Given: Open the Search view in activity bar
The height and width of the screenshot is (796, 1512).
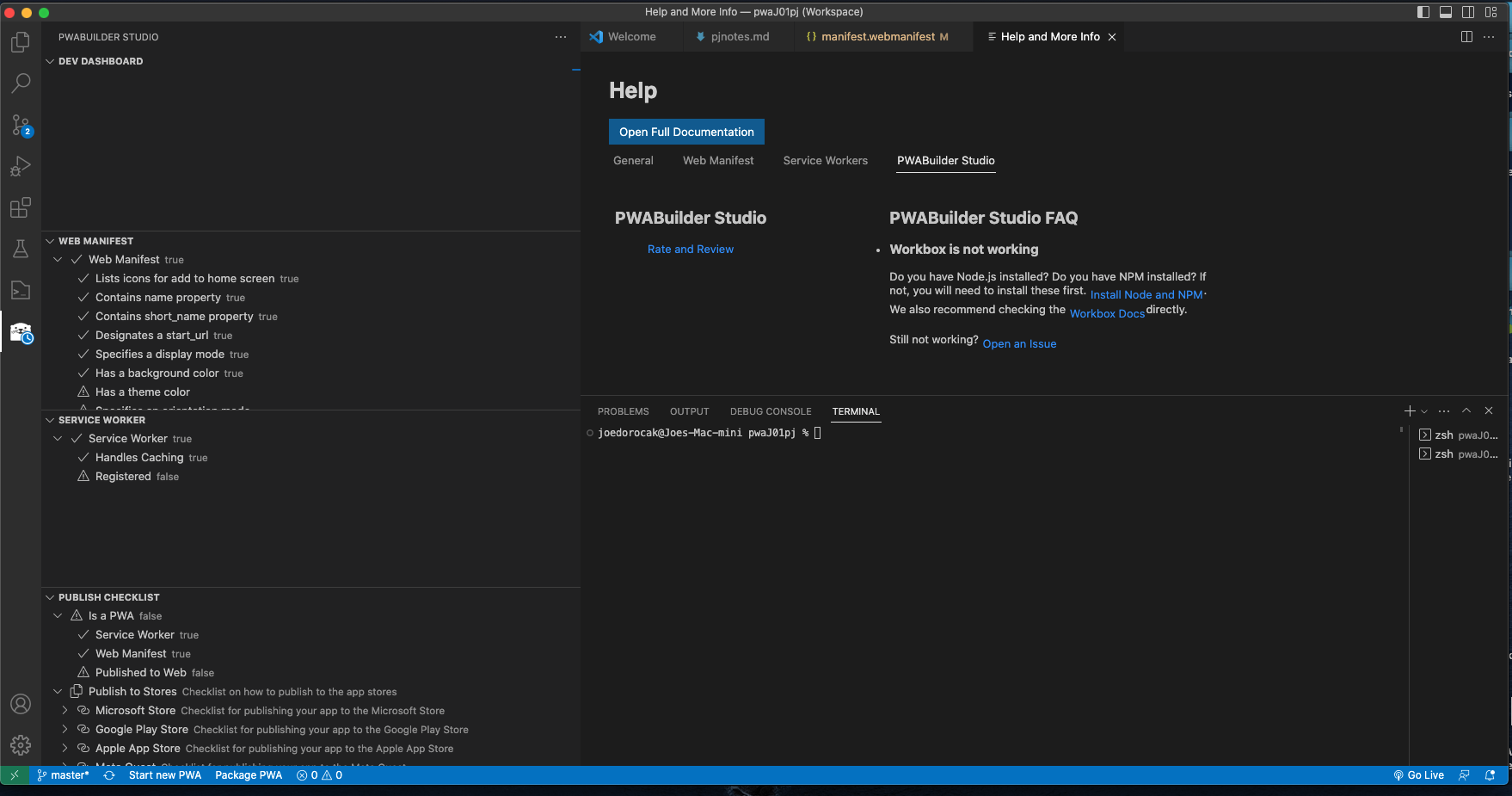Looking at the screenshot, I should coord(21,83).
